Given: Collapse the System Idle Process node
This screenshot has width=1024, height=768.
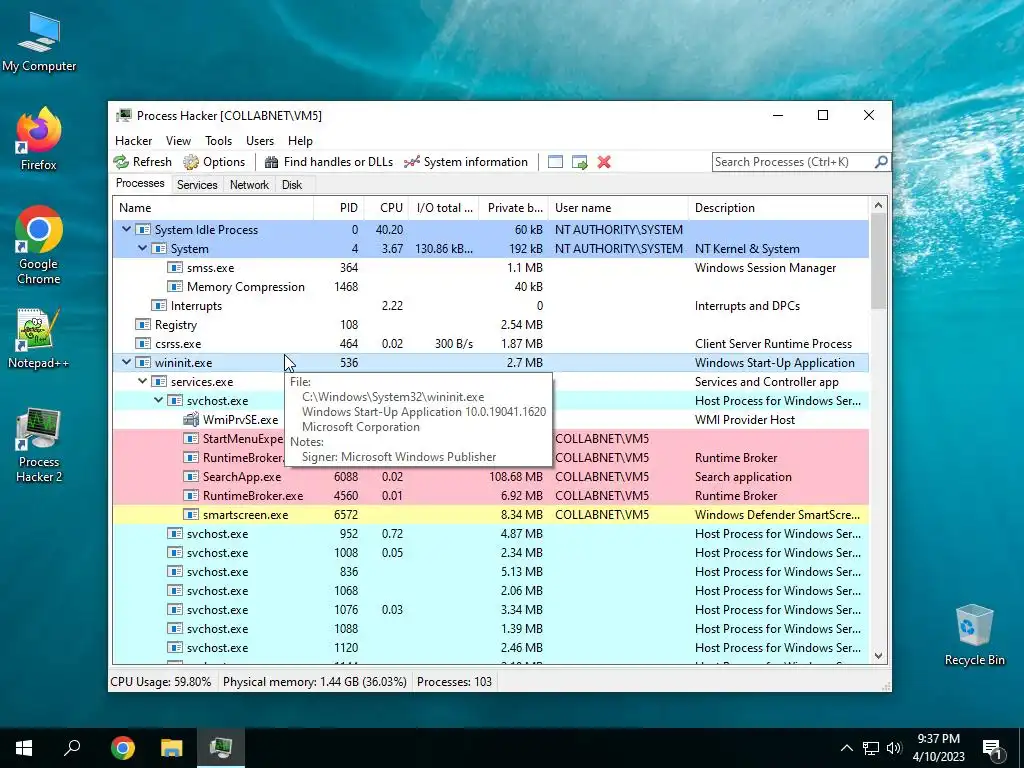Looking at the screenshot, I should (127, 229).
